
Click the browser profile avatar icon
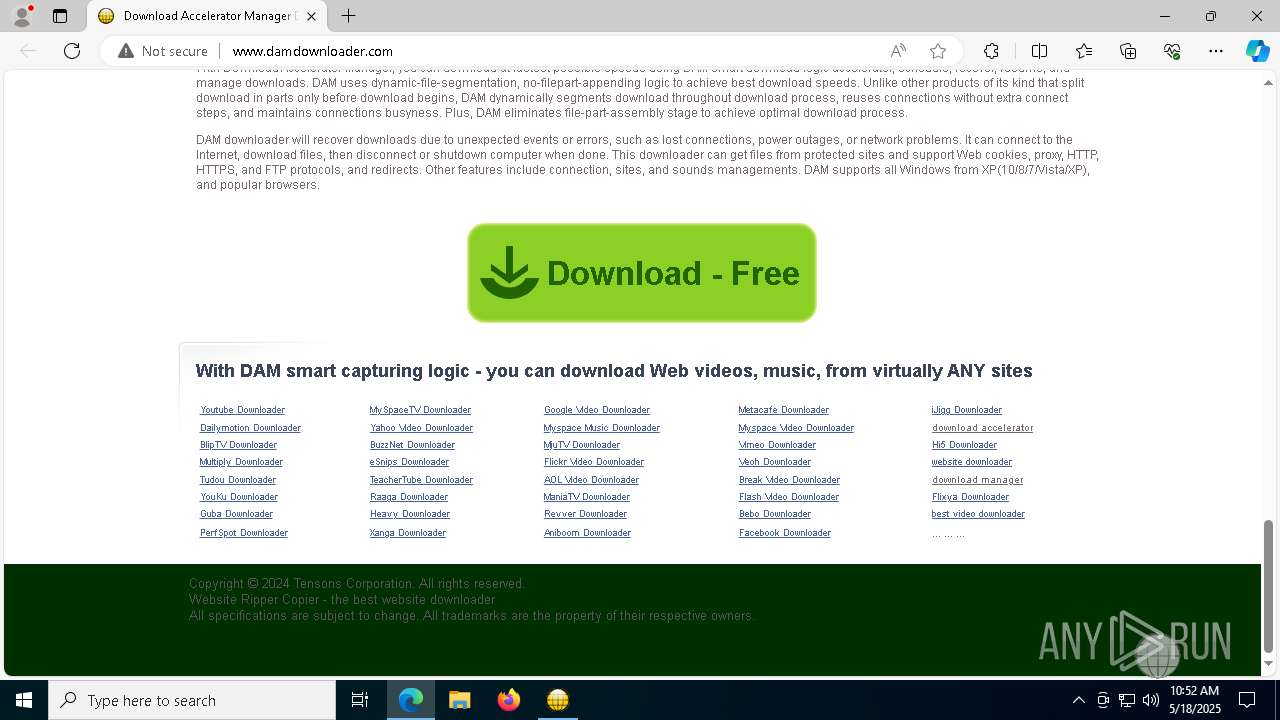22,16
